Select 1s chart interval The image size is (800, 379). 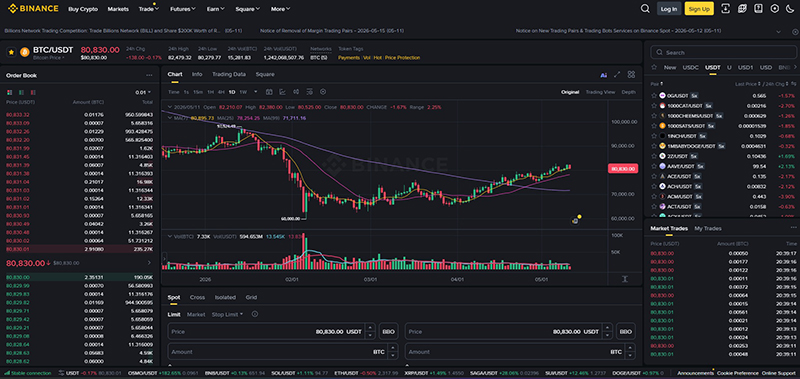[186, 92]
